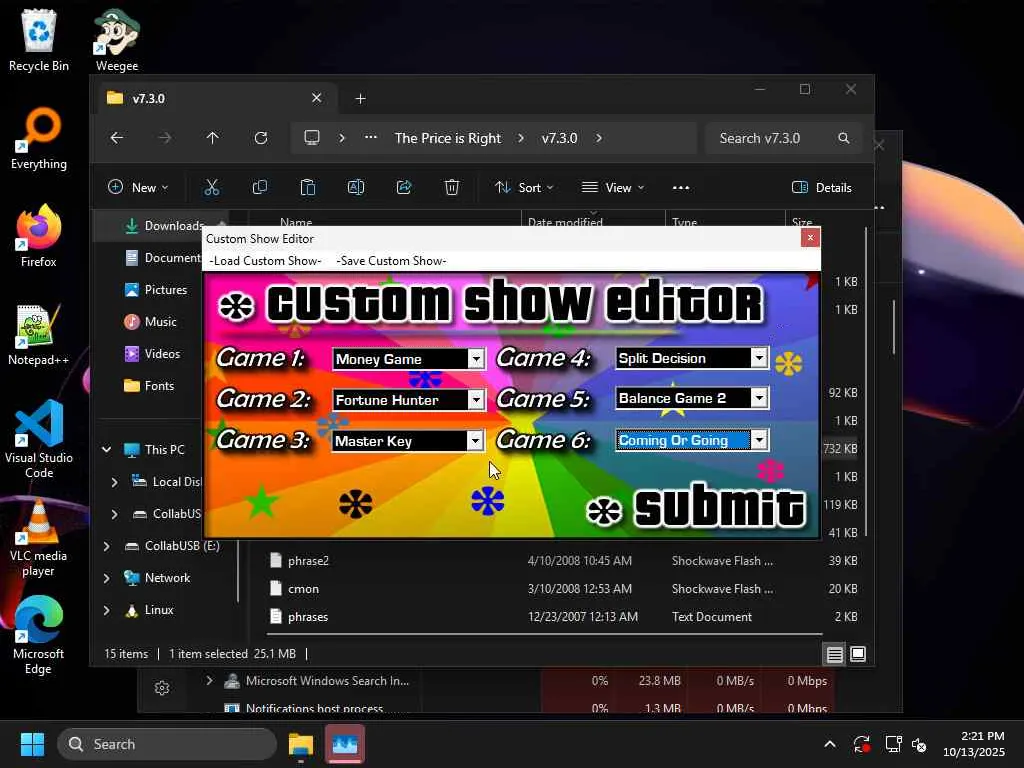Open Fonts folder in the Explorer sidebar
Viewport: 1024px width, 768px height.
[x=159, y=385]
